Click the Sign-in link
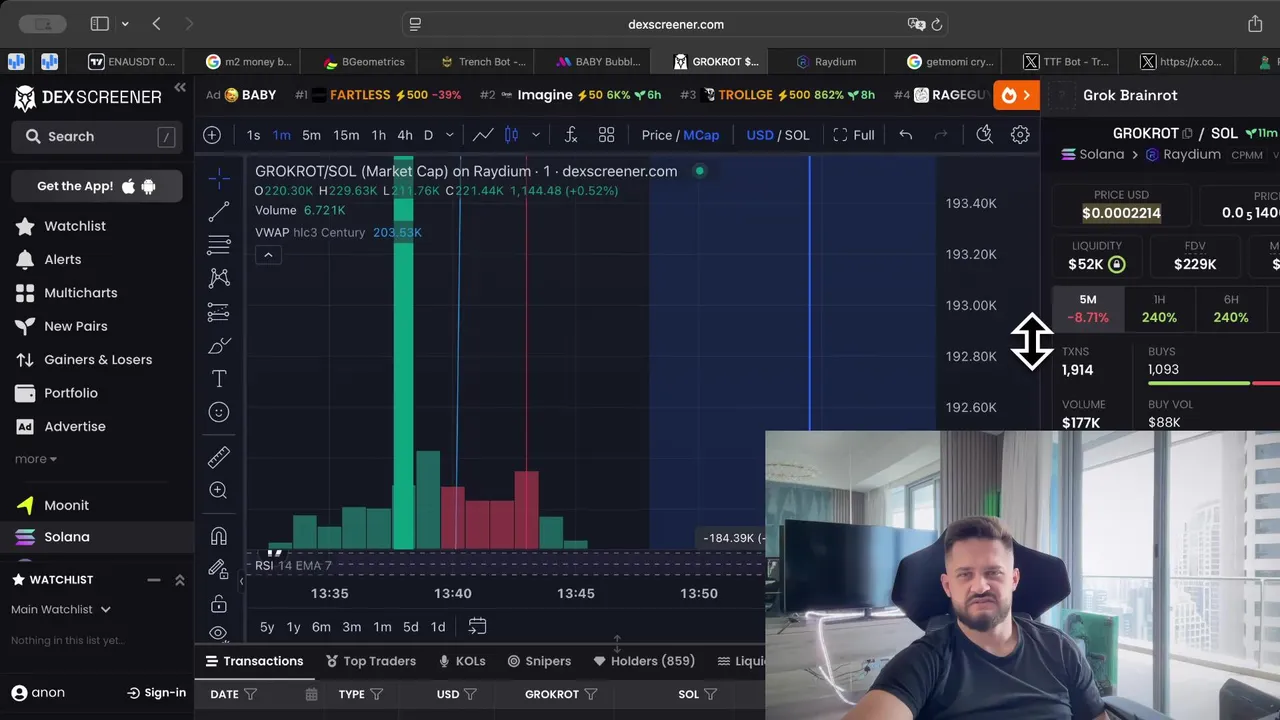Image resolution: width=1280 pixels, height=720 pixels. pos(157,692)
